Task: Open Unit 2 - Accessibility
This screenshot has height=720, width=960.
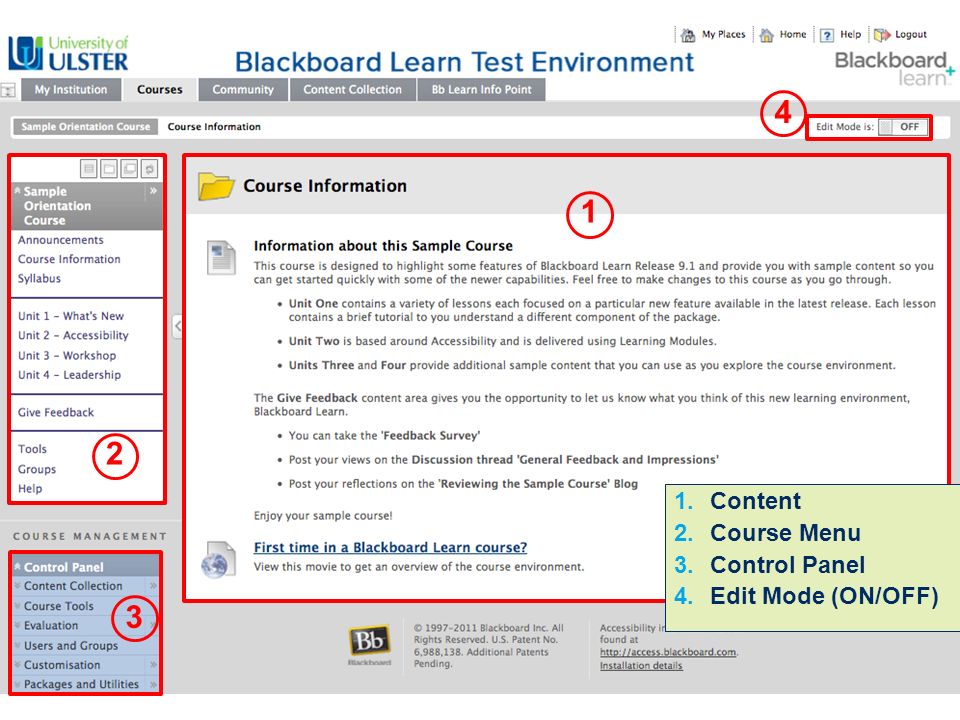Action: pos(73,335)
